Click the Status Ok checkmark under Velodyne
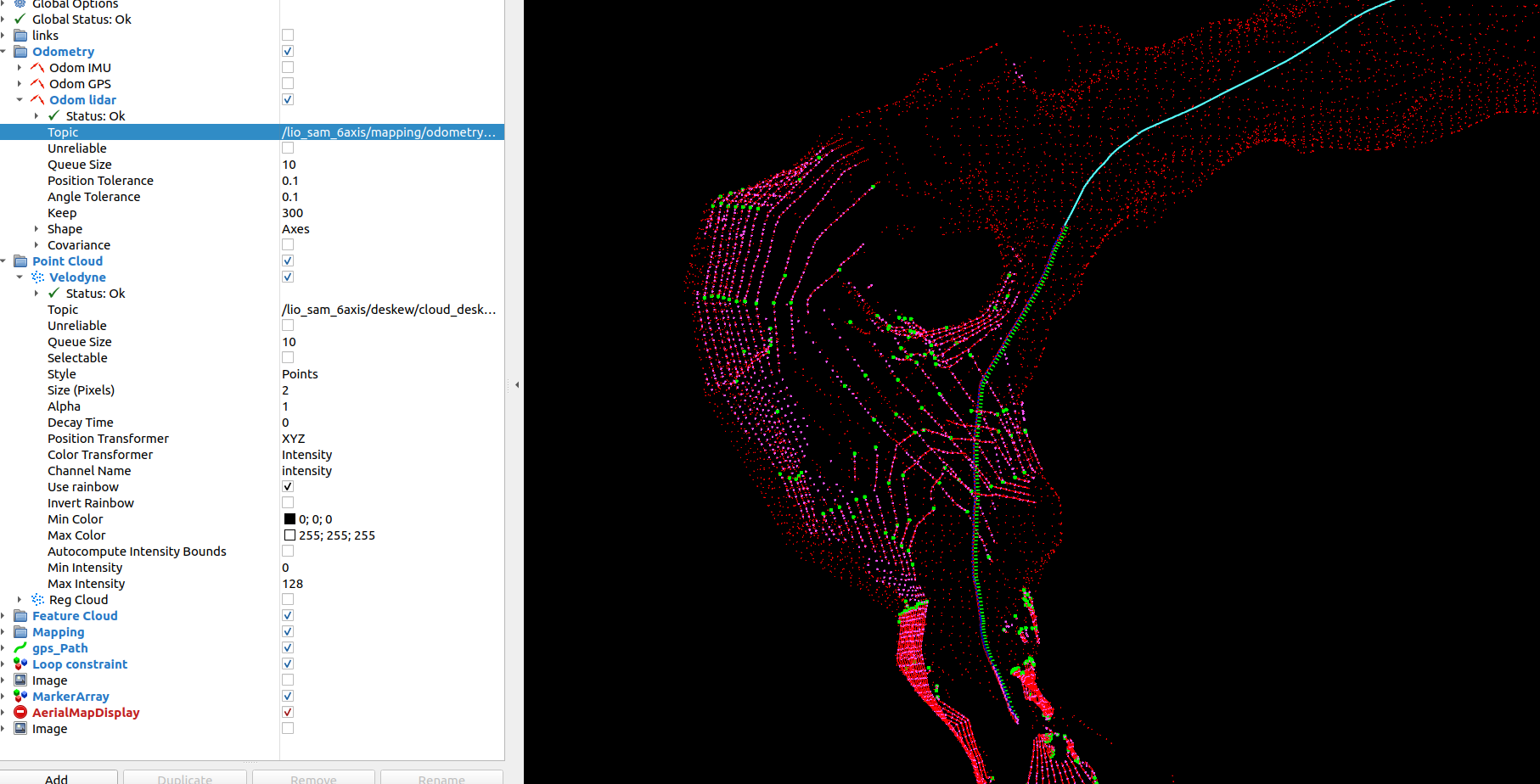The height and width of the screenshot is (784, 1540). 54,293
